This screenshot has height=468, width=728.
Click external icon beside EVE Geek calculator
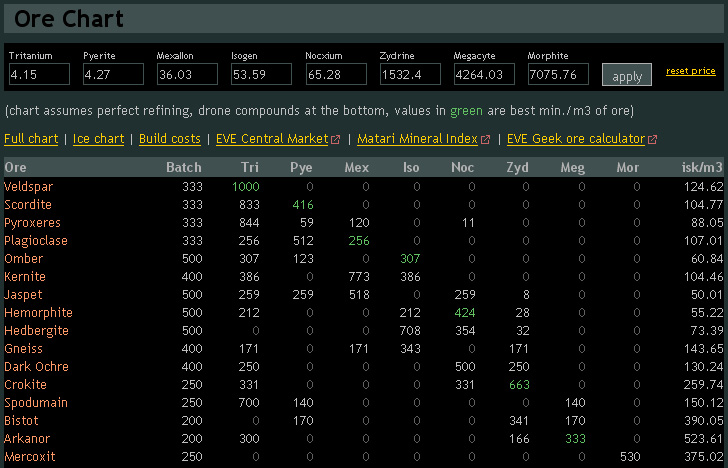pos(652,139)
